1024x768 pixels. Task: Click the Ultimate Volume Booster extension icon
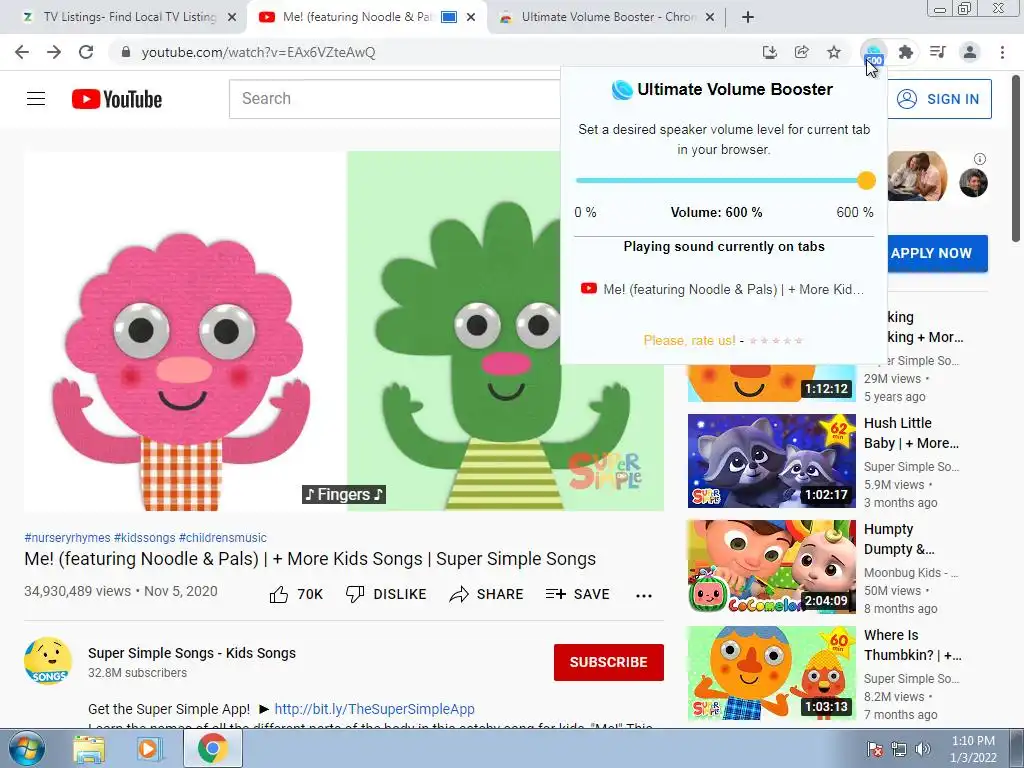click(874, 52)
